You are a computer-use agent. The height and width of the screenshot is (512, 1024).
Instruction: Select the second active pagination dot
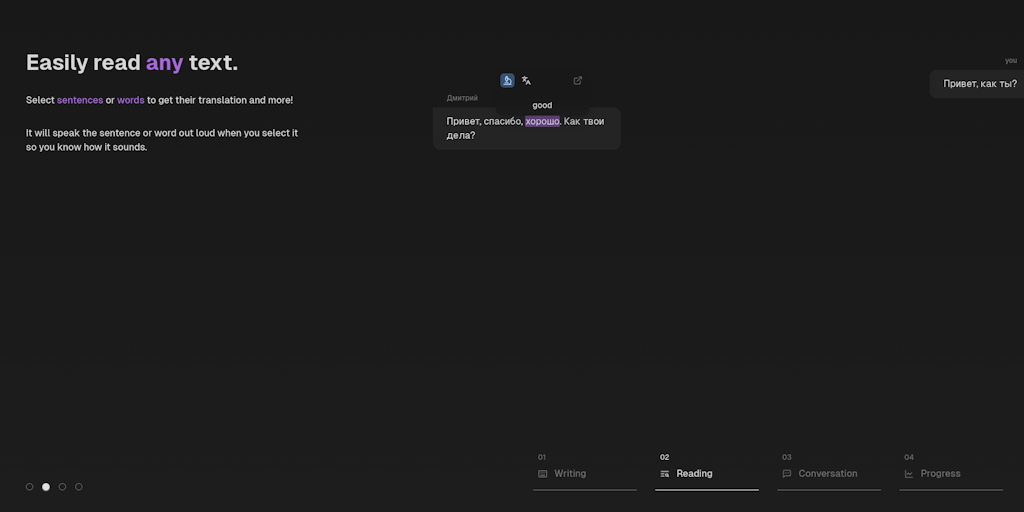(x=46, y=487)
